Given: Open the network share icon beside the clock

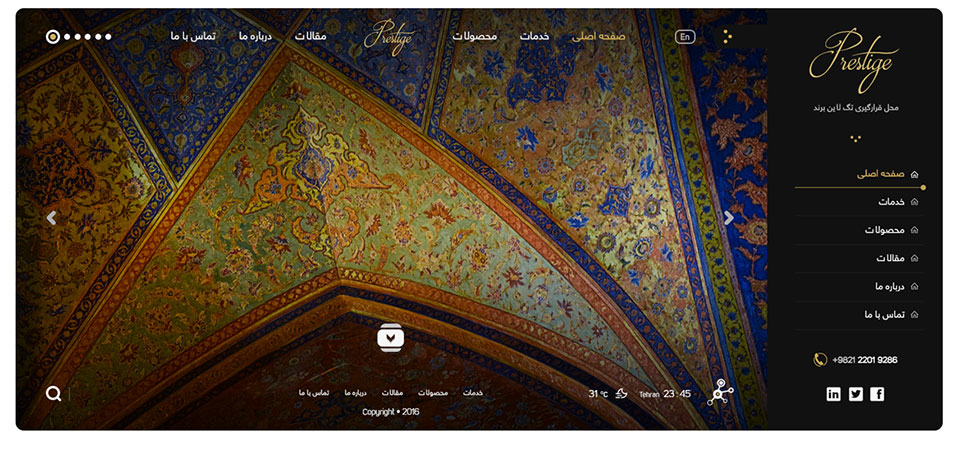Looking at the screenshot, I should (x=720, y=392).
